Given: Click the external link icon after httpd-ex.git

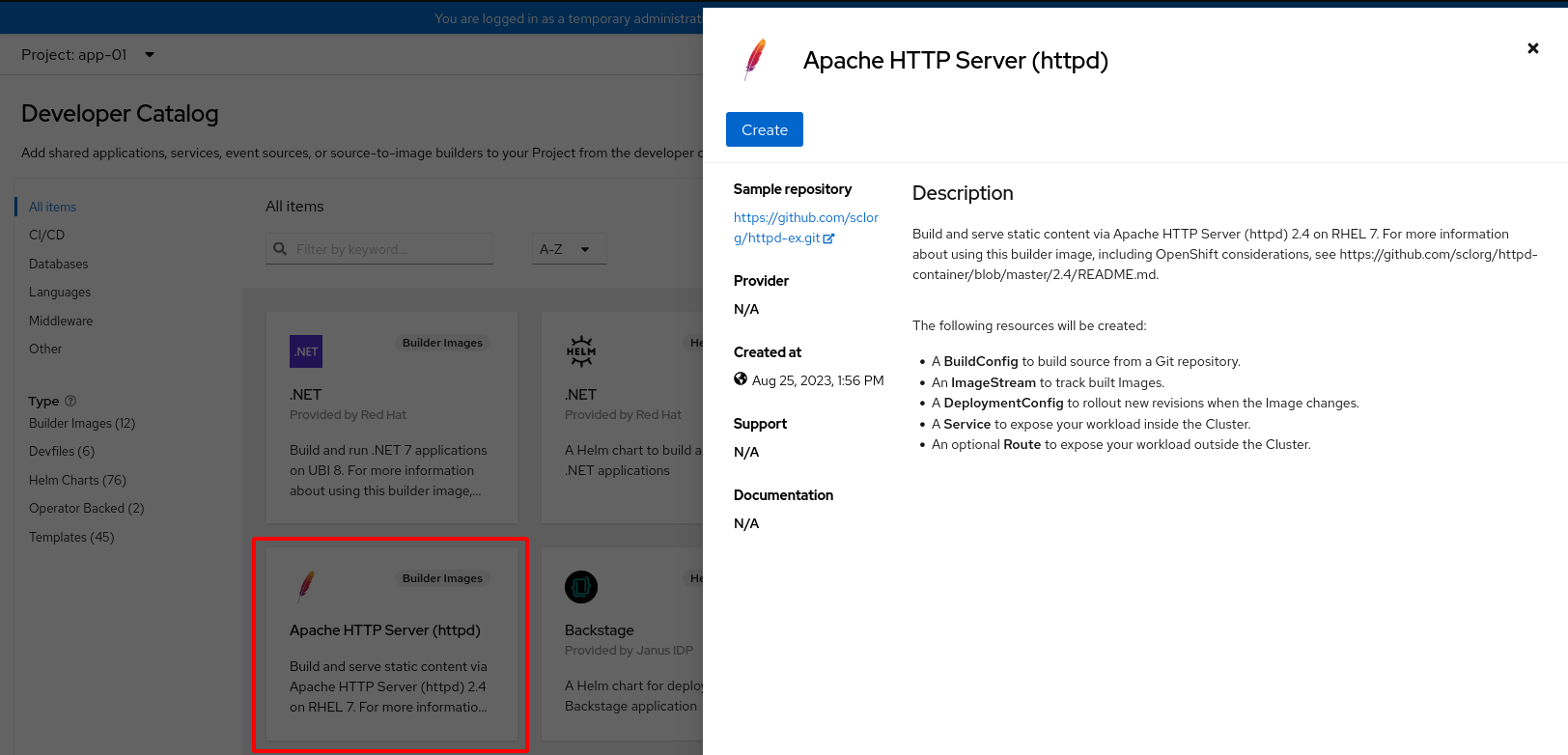Looking at the screenshot, I should (x=828, y=238).
